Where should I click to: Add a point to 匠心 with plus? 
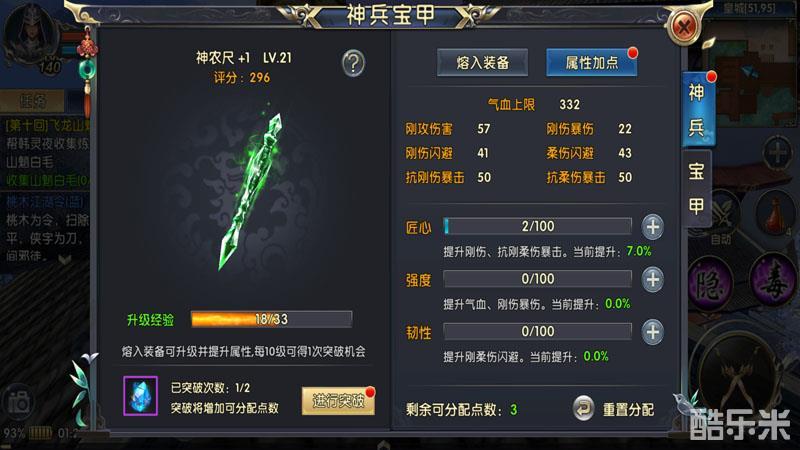point(653,227)
